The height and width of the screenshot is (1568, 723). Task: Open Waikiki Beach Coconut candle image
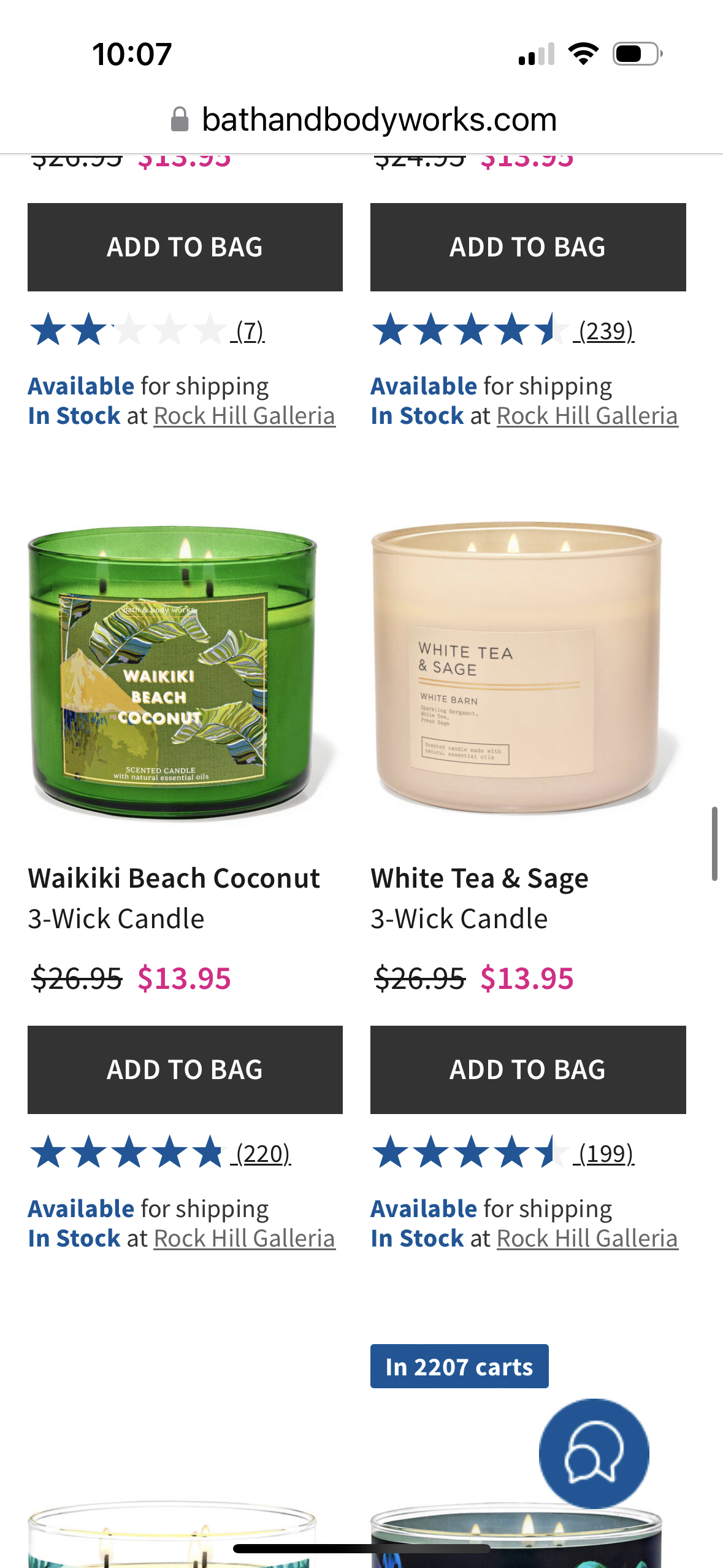(x=178, y=672)
